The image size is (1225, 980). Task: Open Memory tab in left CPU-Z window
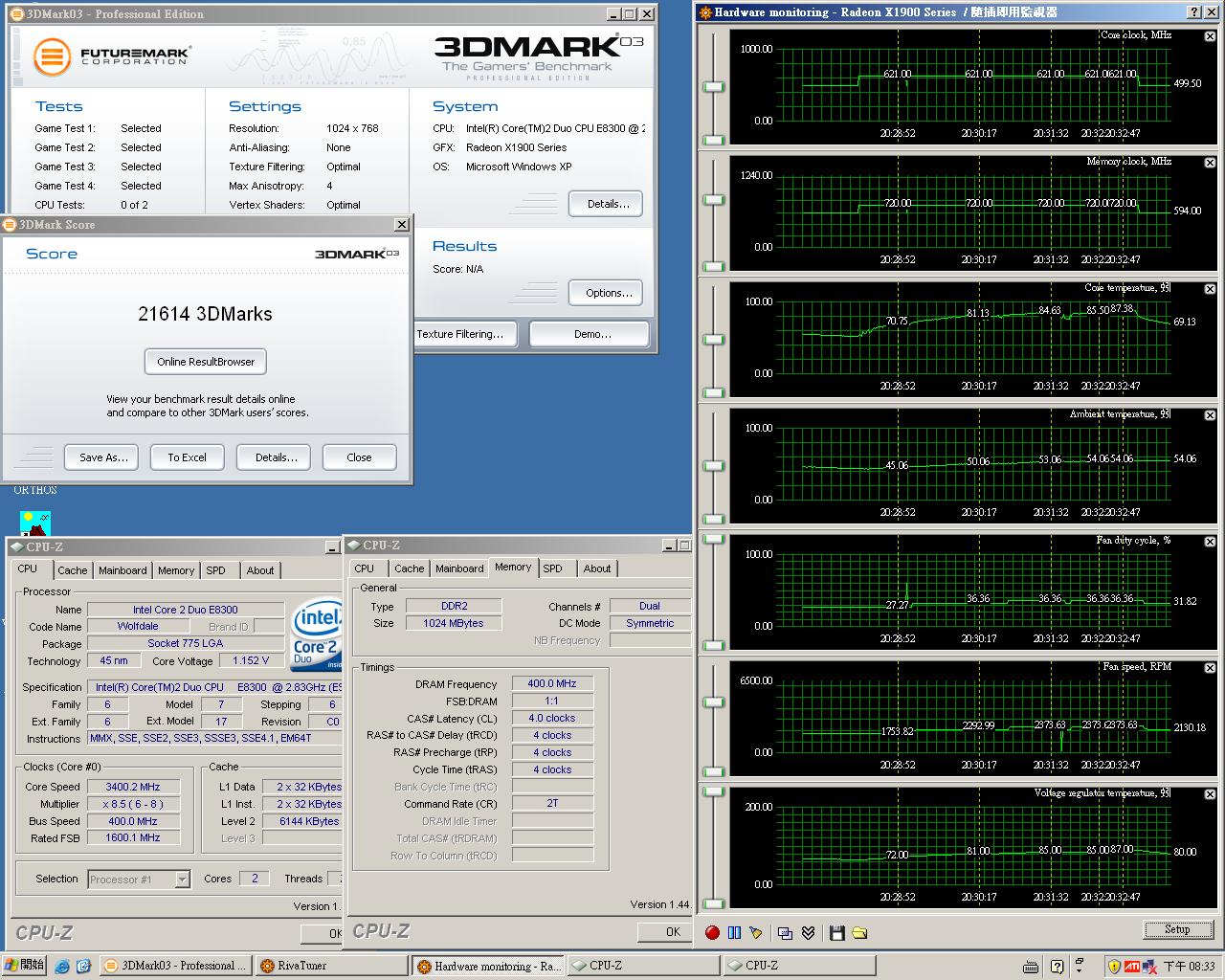176,570
